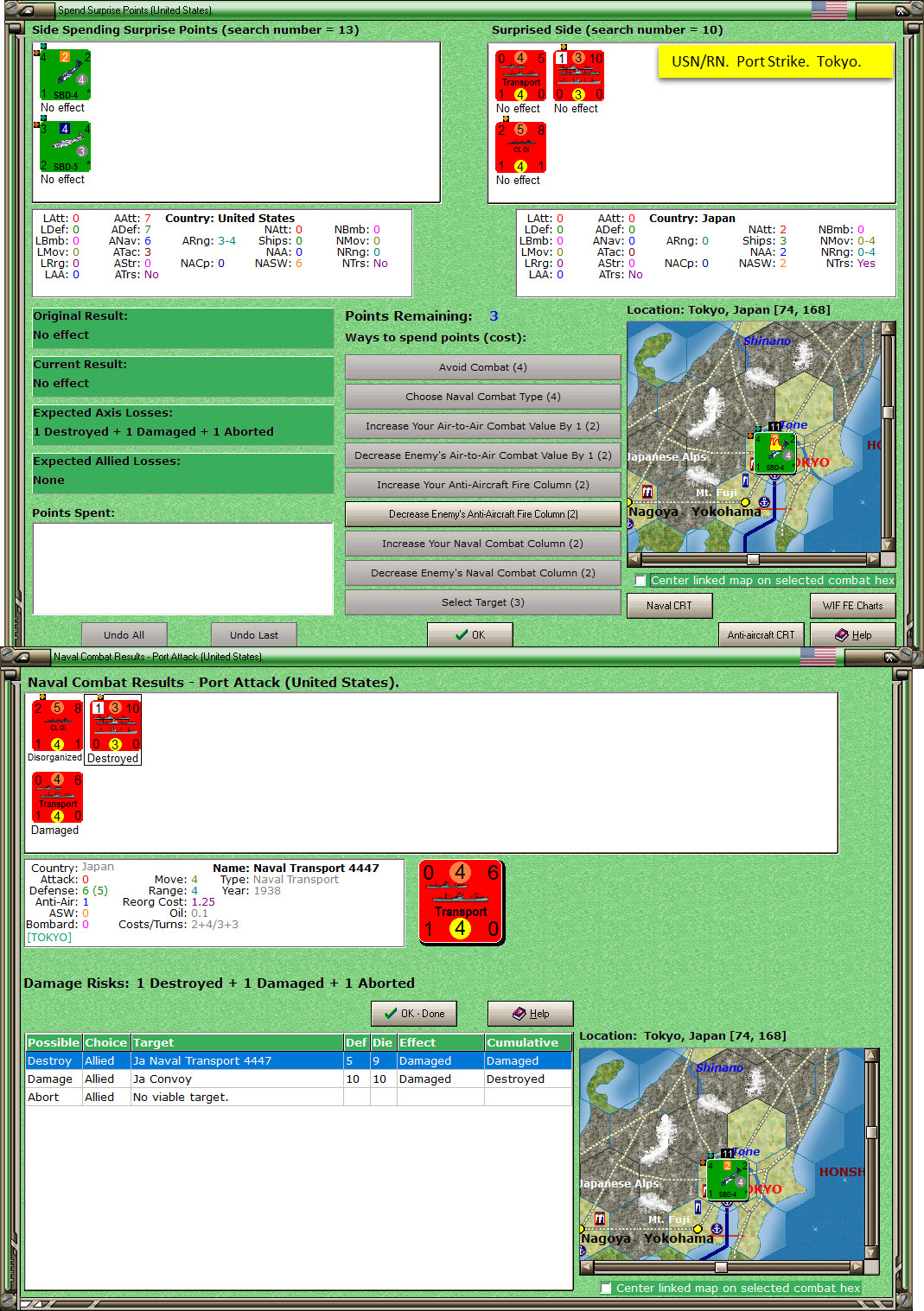Click the [TOKYO] location label

[49, 938]
